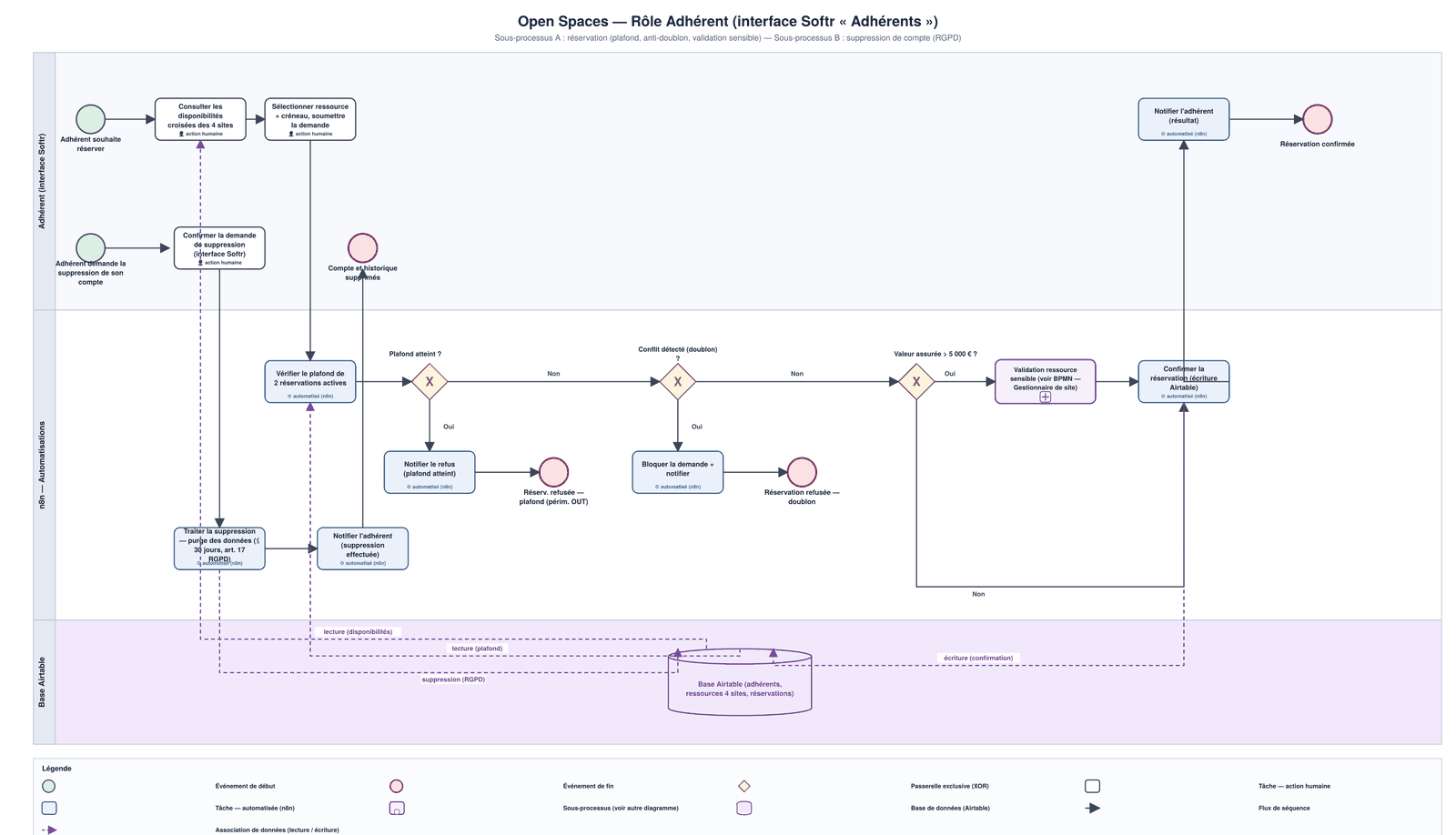
Task: Select the 'Plafond atteint ?' XOR gateway diamond
Action: point(430,382)
